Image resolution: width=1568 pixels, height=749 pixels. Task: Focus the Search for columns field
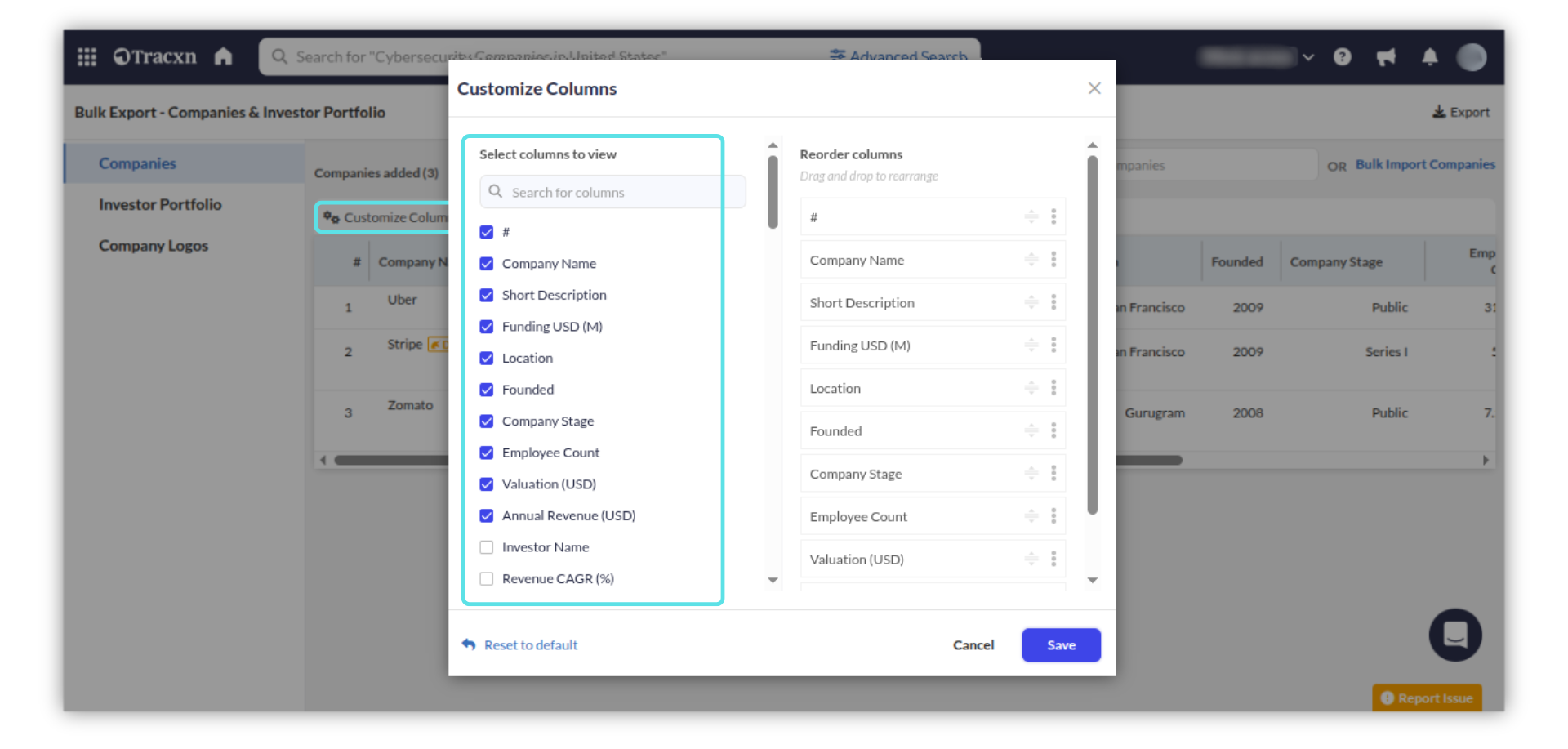(x=612, y=192)
